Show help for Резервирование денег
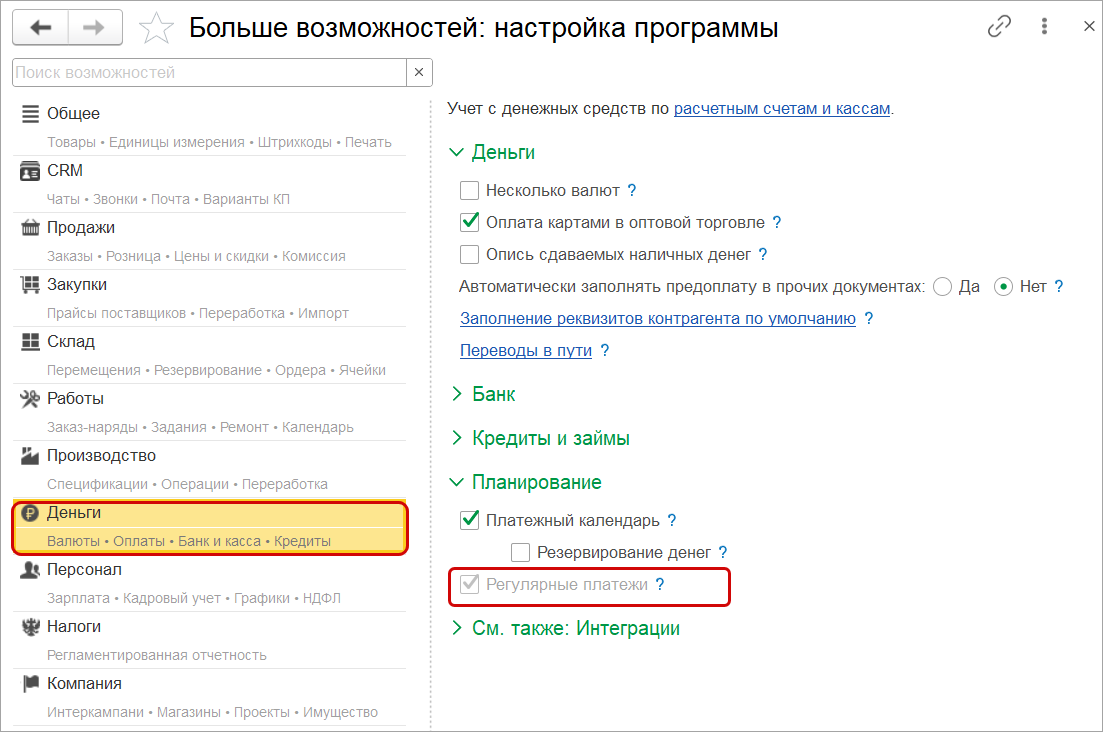 pos(722,553)
